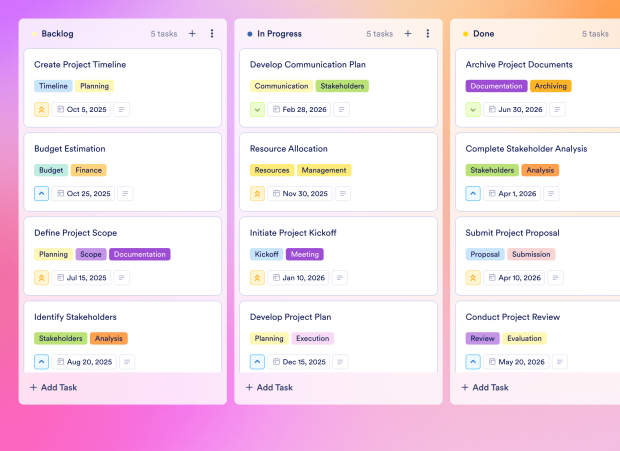Image resolution: width=620 pixels, height=451 pixels.
Task: Click Add Task under Done column
Action: pos(486,387)
